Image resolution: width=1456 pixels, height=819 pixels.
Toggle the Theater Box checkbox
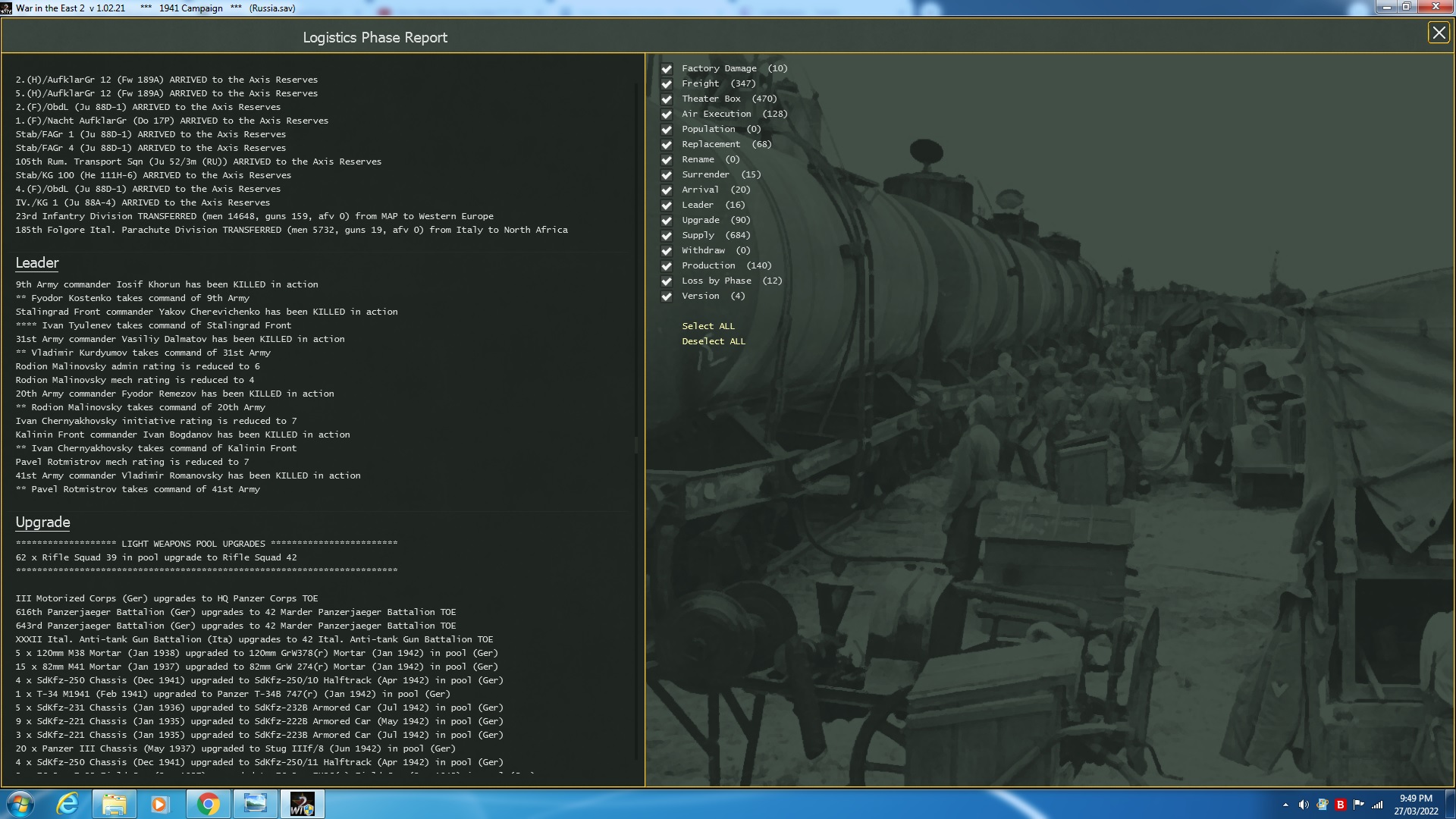(x=667, y=99)
